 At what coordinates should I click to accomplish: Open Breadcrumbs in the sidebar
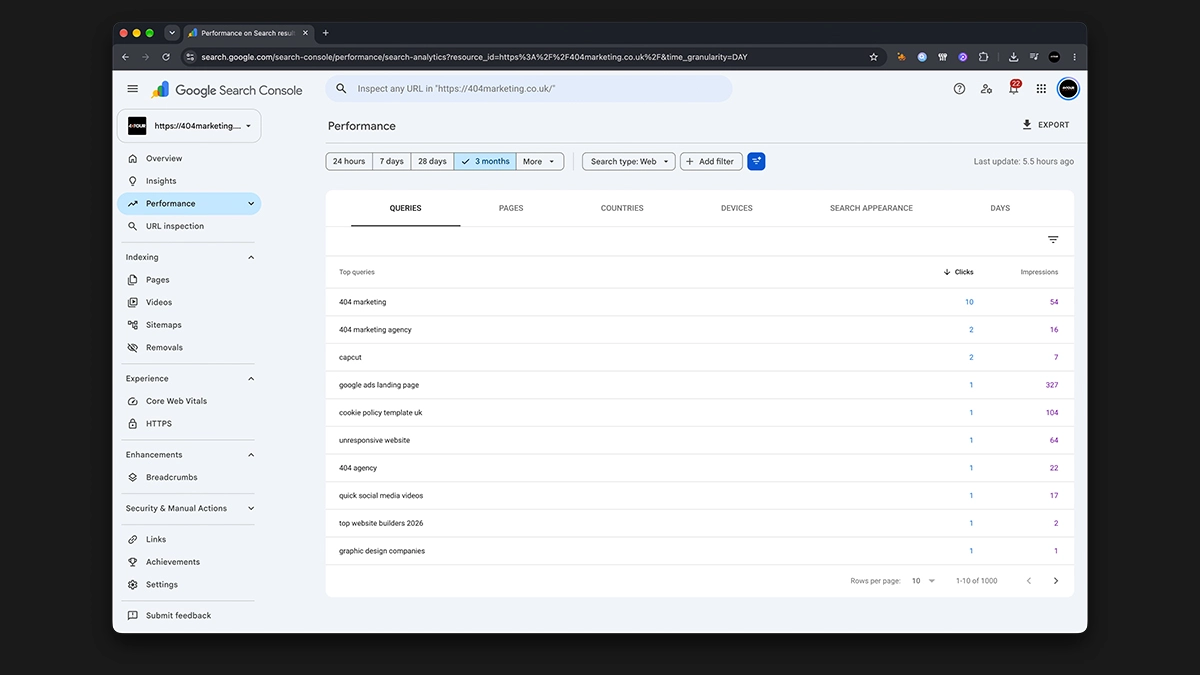tap(188, 477)
